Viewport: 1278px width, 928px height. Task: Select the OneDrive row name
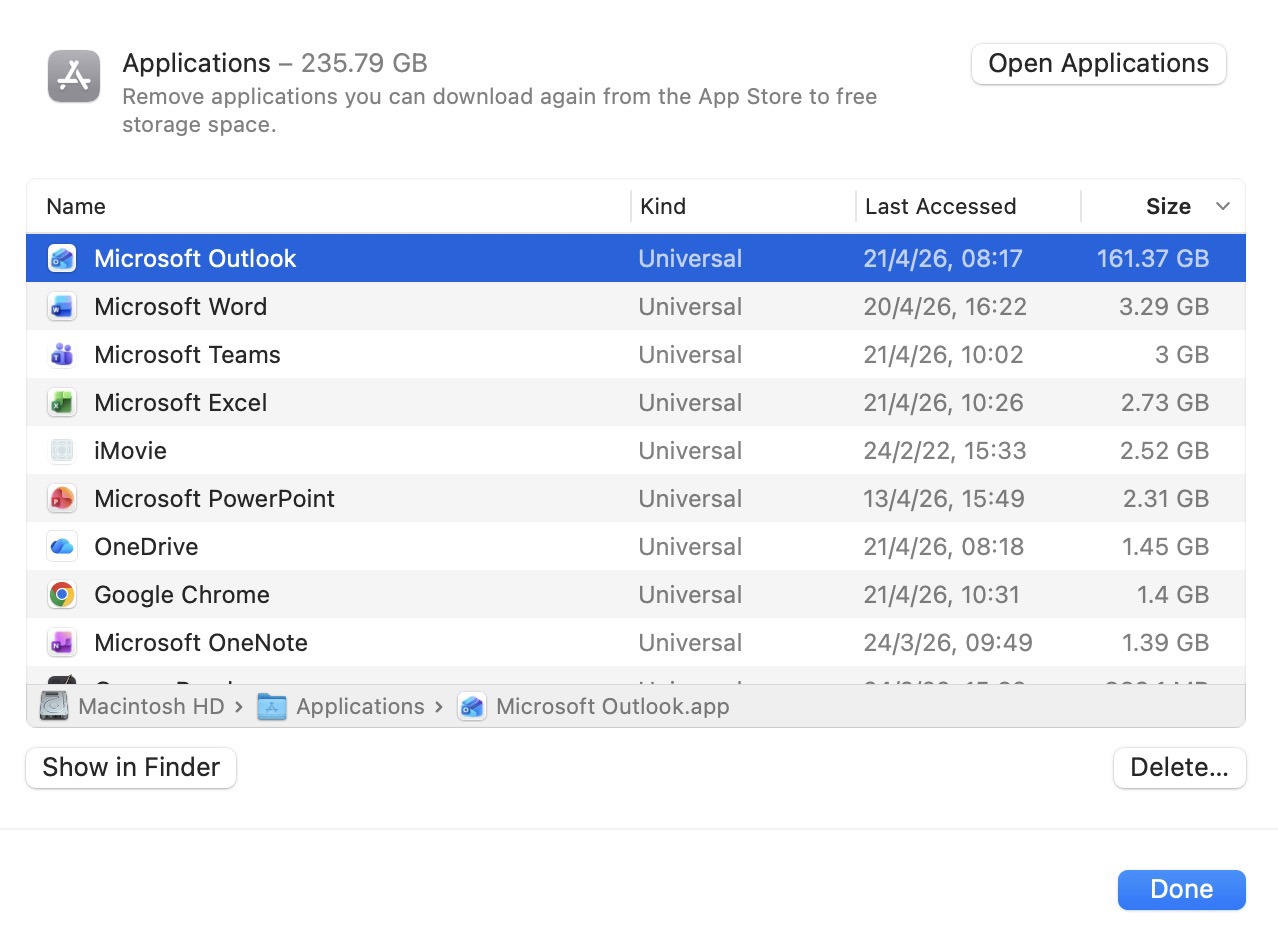point(146,546)
